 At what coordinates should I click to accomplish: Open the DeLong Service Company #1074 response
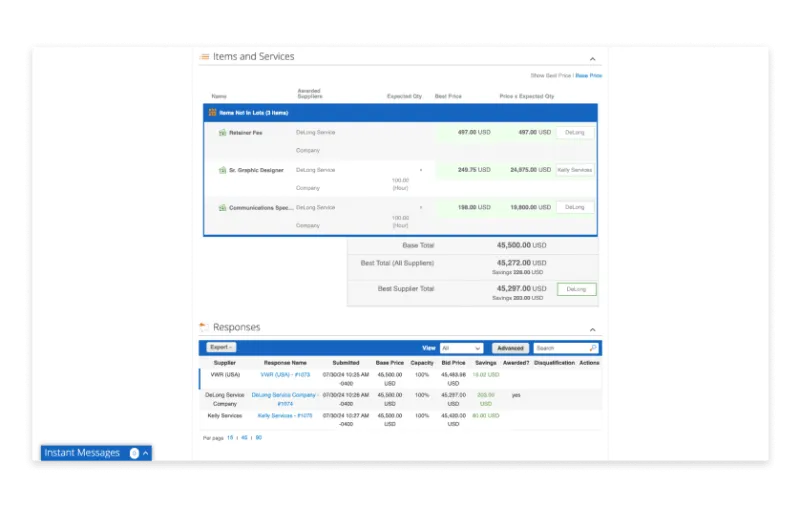(285, 399)
